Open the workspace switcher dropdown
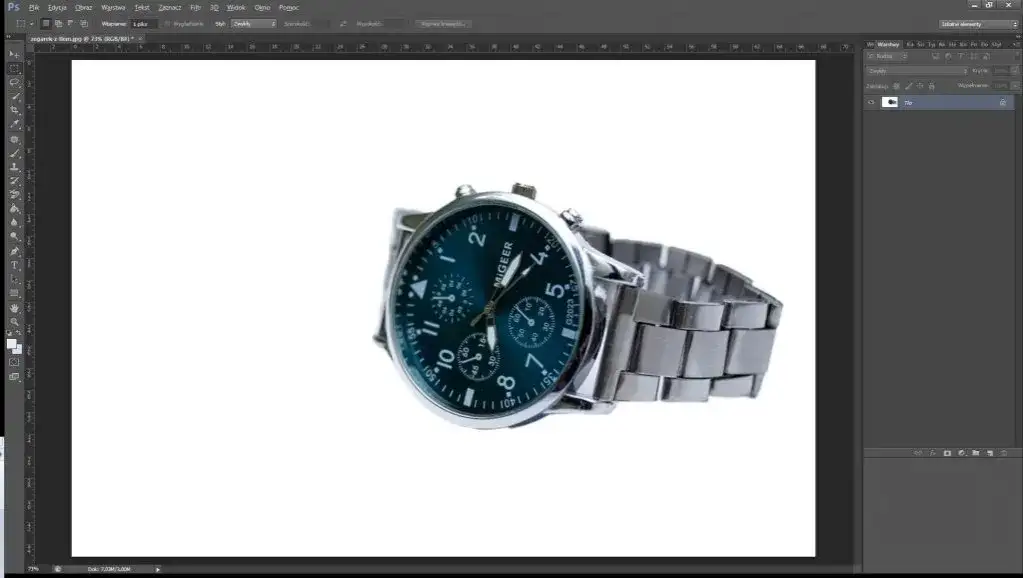The height and width of the screenshot is (578, 1023). [979, 23]
